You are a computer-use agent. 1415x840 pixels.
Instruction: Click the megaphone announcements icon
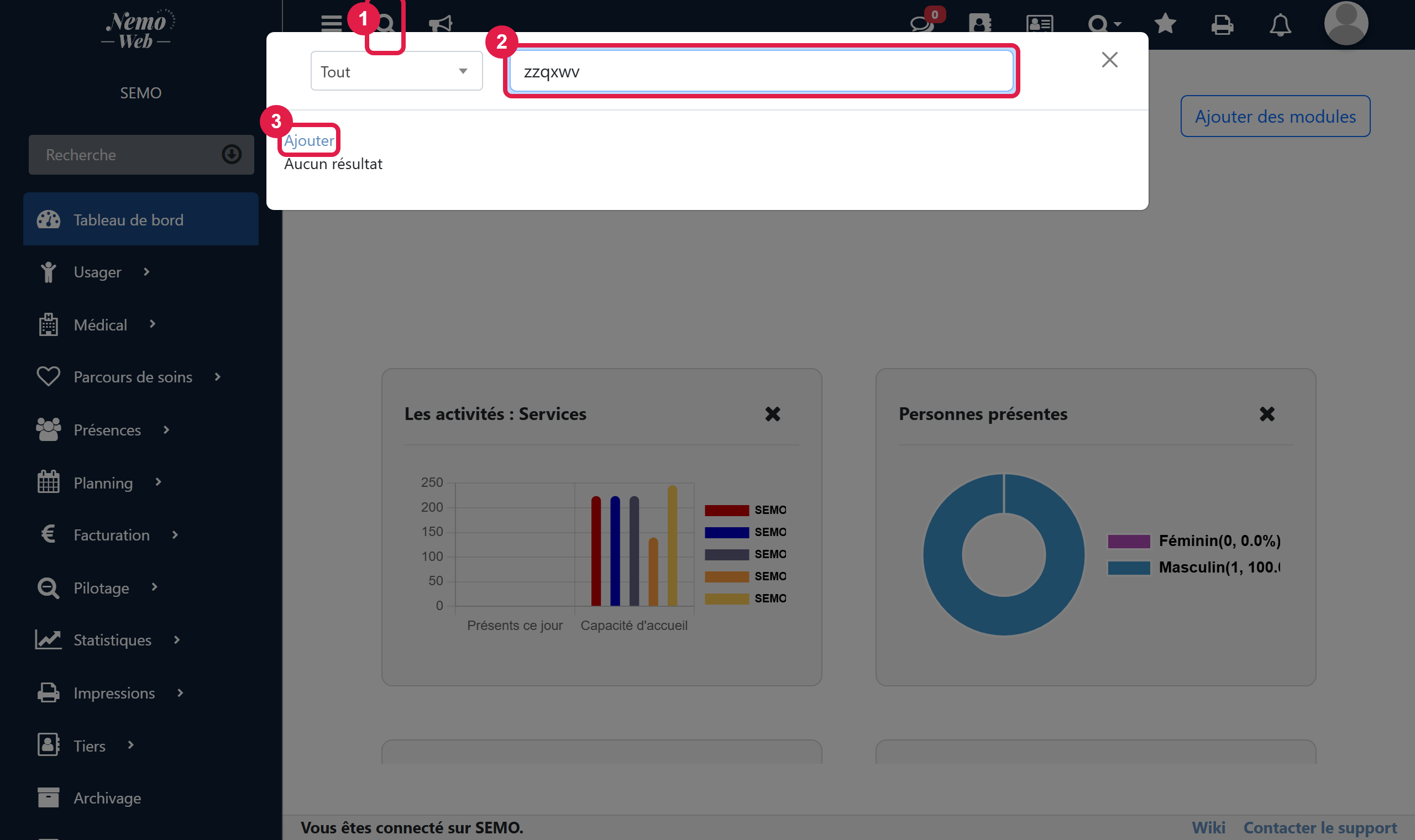pyautogui.click(x=441, y=24)
